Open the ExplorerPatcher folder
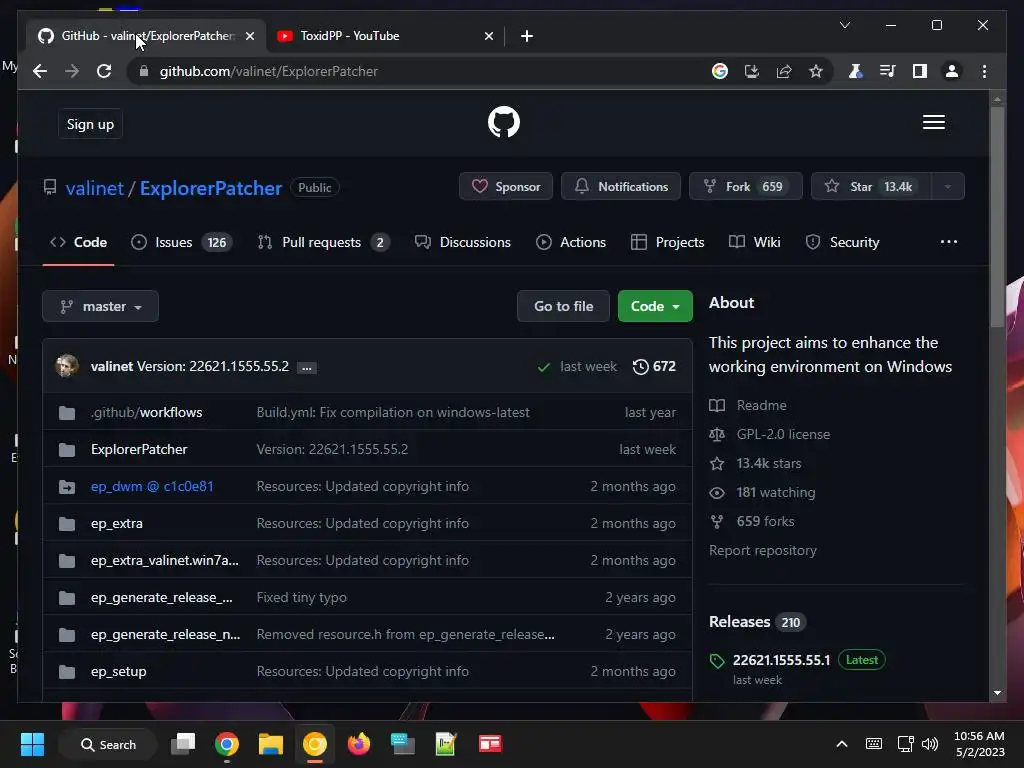Screen dimensions: 1024x768 pyautogui.click(x=139, y=449)
